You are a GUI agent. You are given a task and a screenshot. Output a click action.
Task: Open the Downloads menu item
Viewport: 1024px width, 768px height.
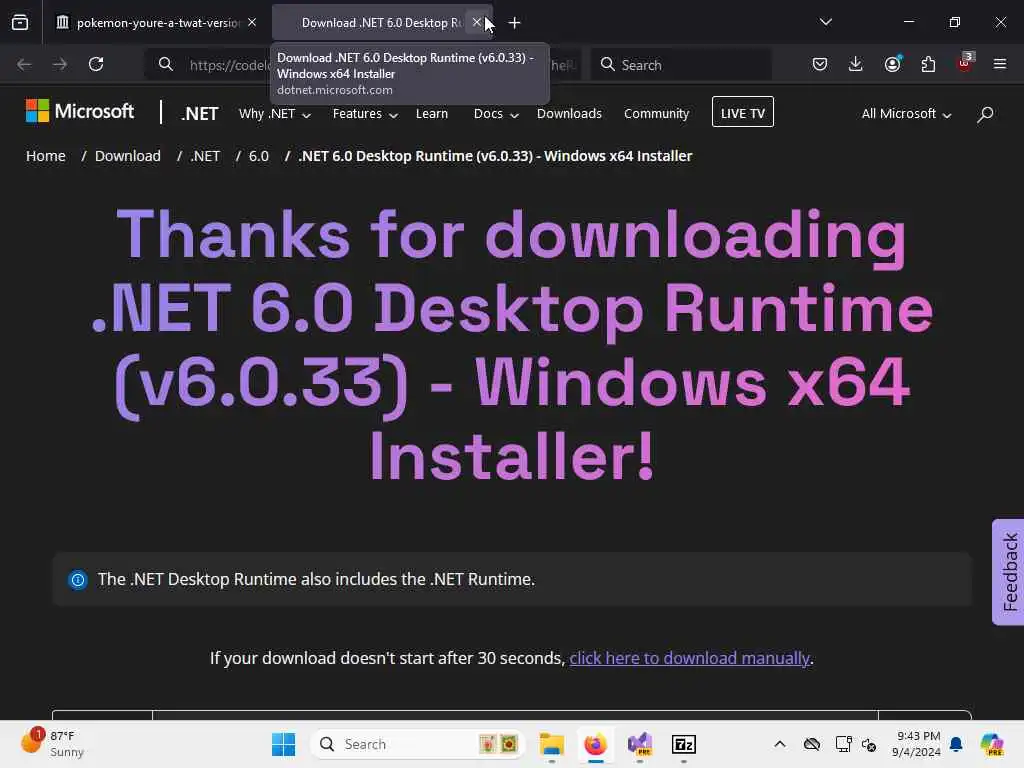tap(569, 114)
